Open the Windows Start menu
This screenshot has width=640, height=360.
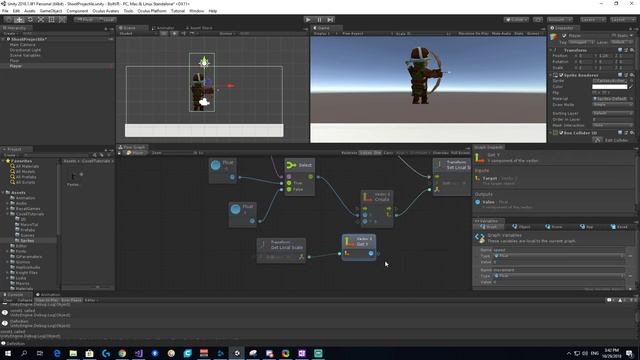pyautogui.click(x=7, y=353)
